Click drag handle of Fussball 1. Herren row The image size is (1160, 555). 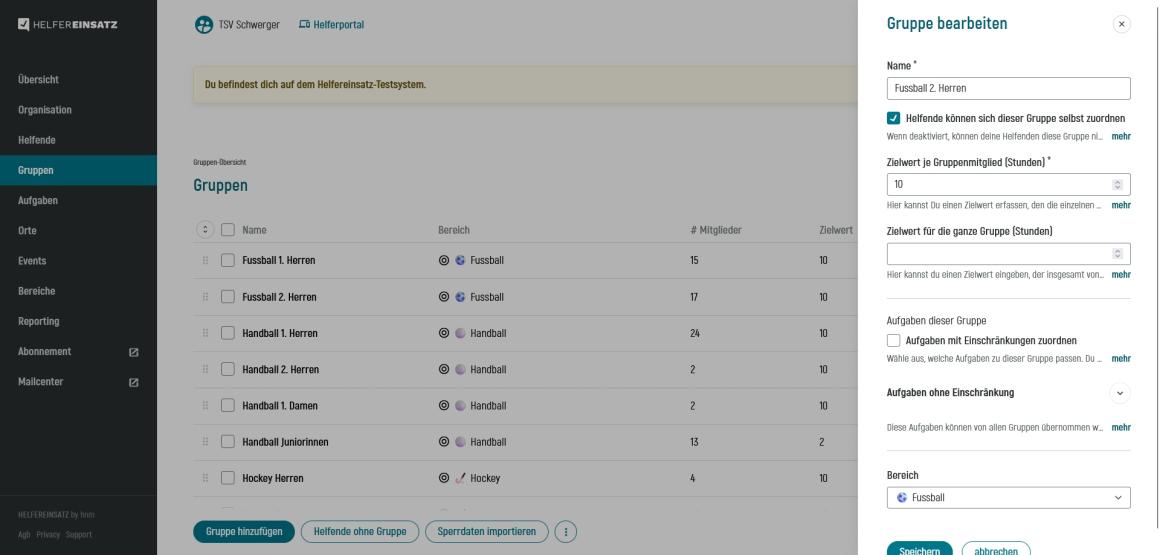point(206,260)
